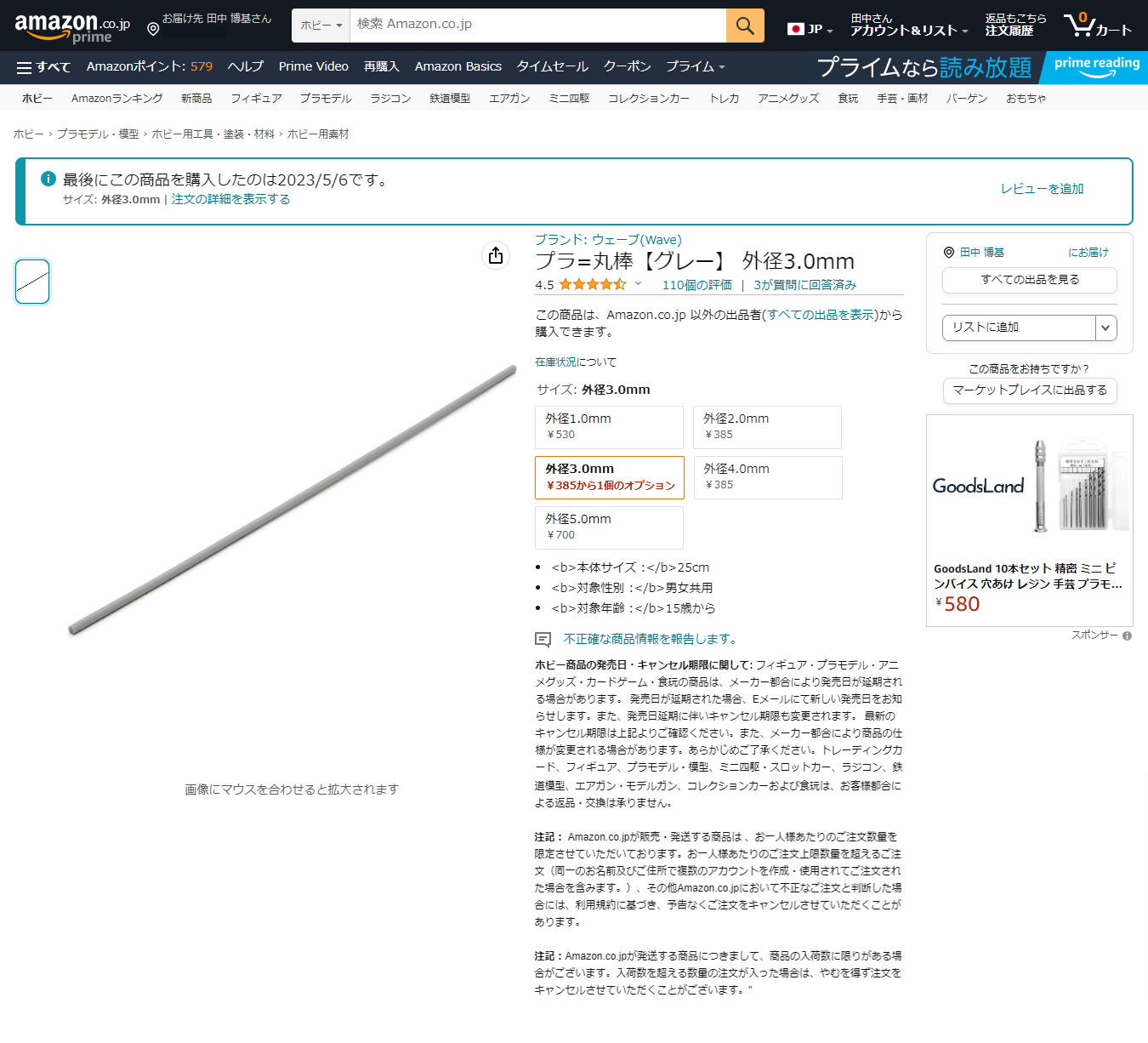The height and width of the screenshot is (1043, 1148).
Task: Click the レビューを追加 link
Action: 1042,189
